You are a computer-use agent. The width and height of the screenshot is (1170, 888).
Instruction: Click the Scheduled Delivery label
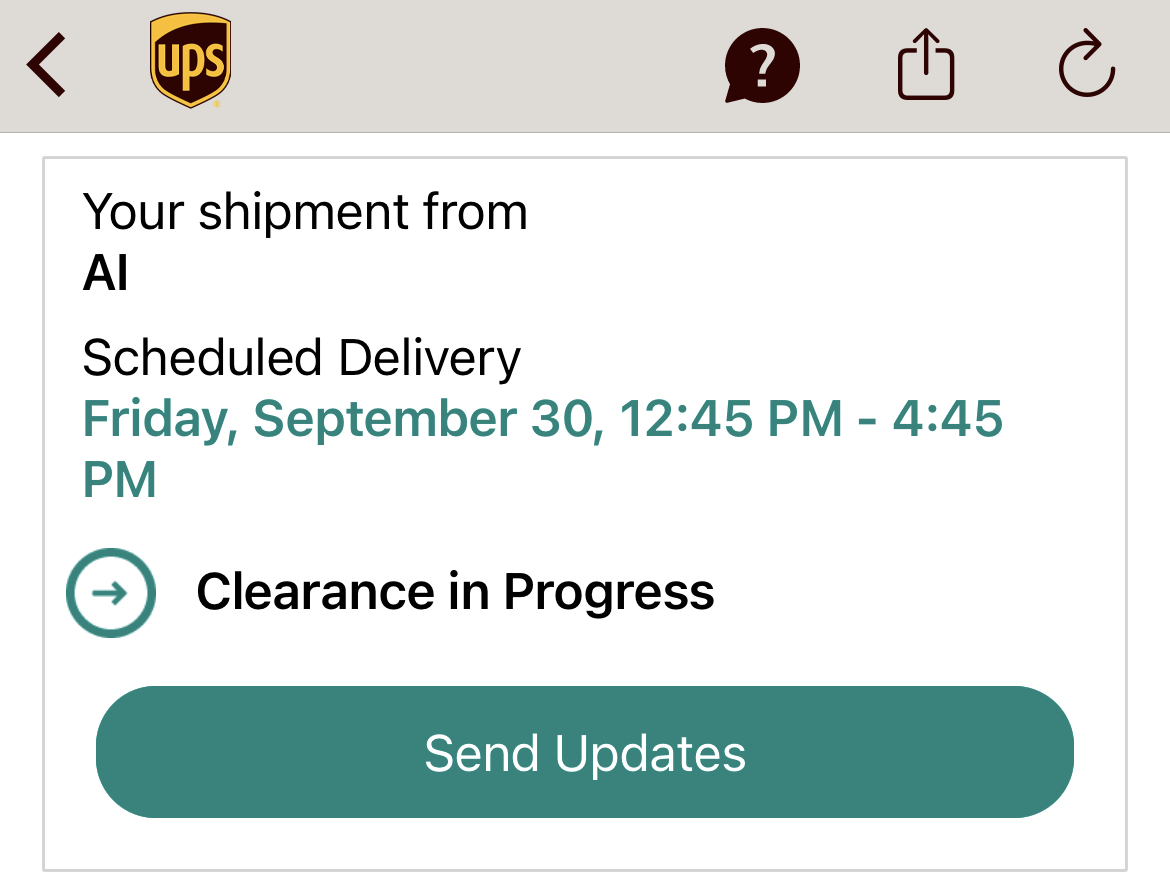301,358
